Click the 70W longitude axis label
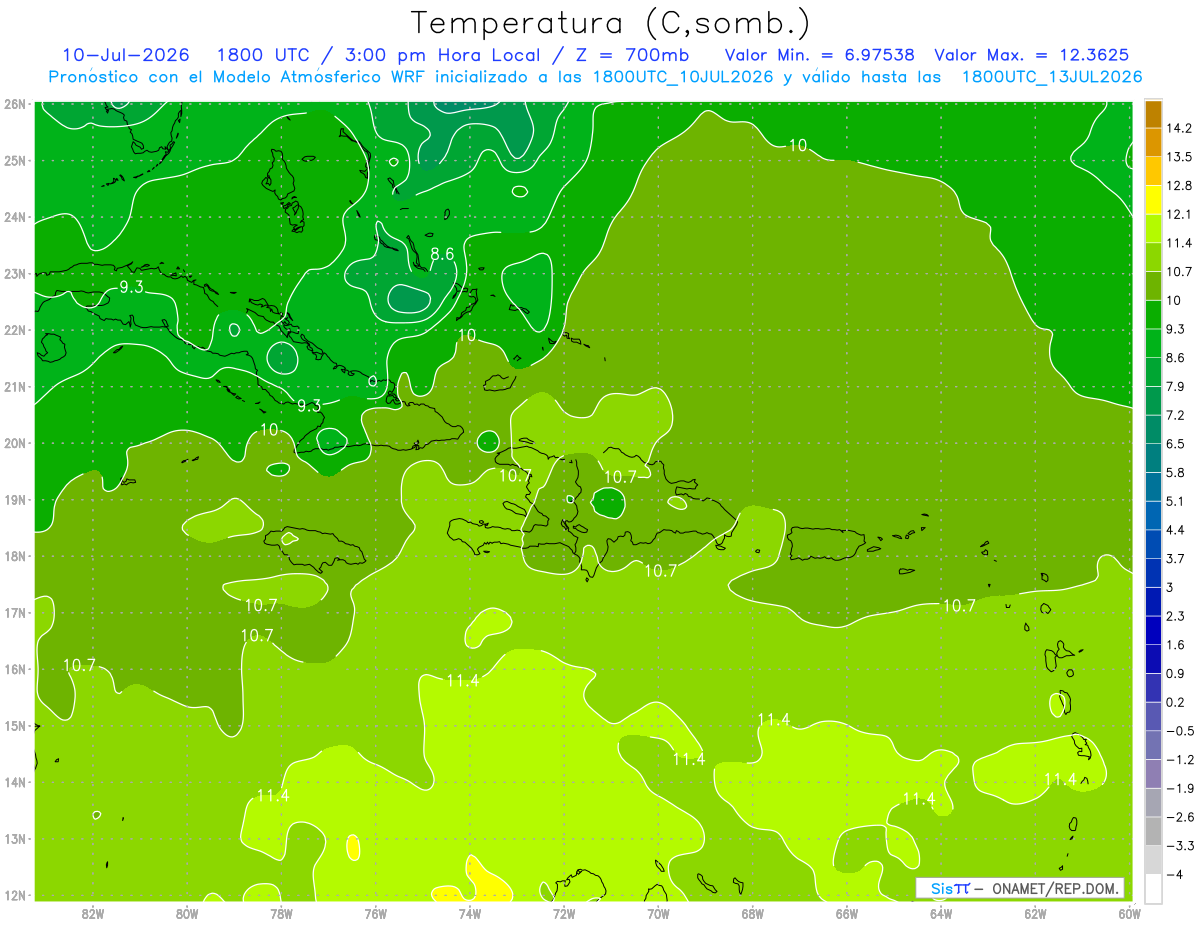Viewport: 1200px width, 927px height. pos(658,912)
